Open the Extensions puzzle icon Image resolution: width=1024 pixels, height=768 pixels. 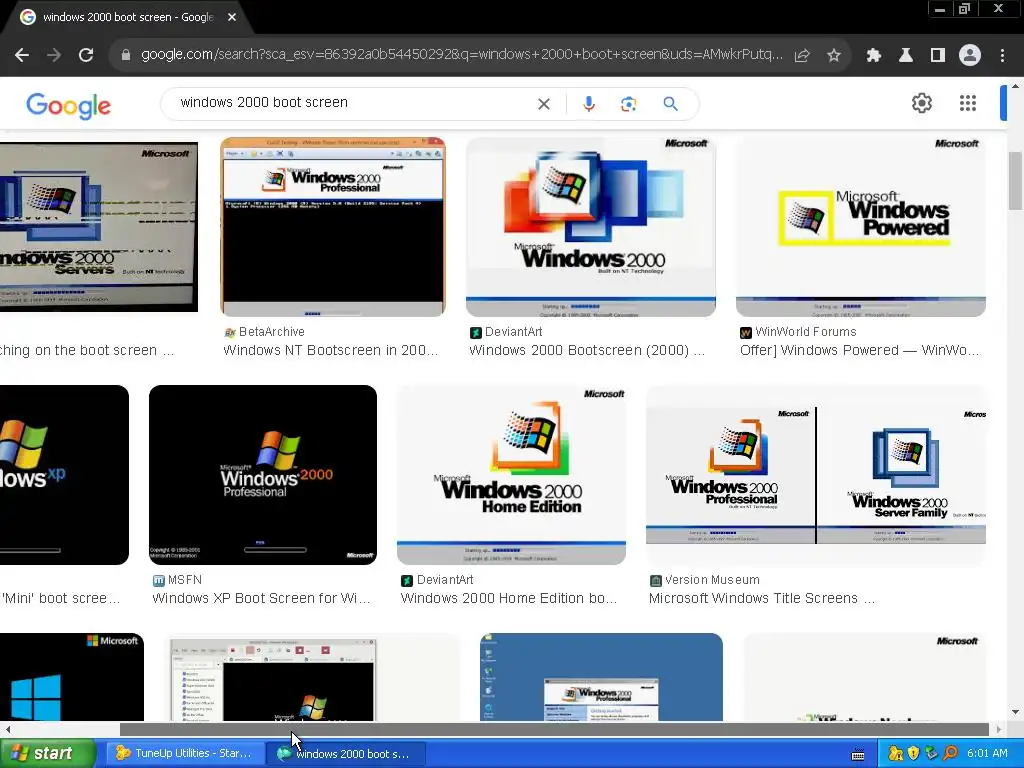[873, 56]
